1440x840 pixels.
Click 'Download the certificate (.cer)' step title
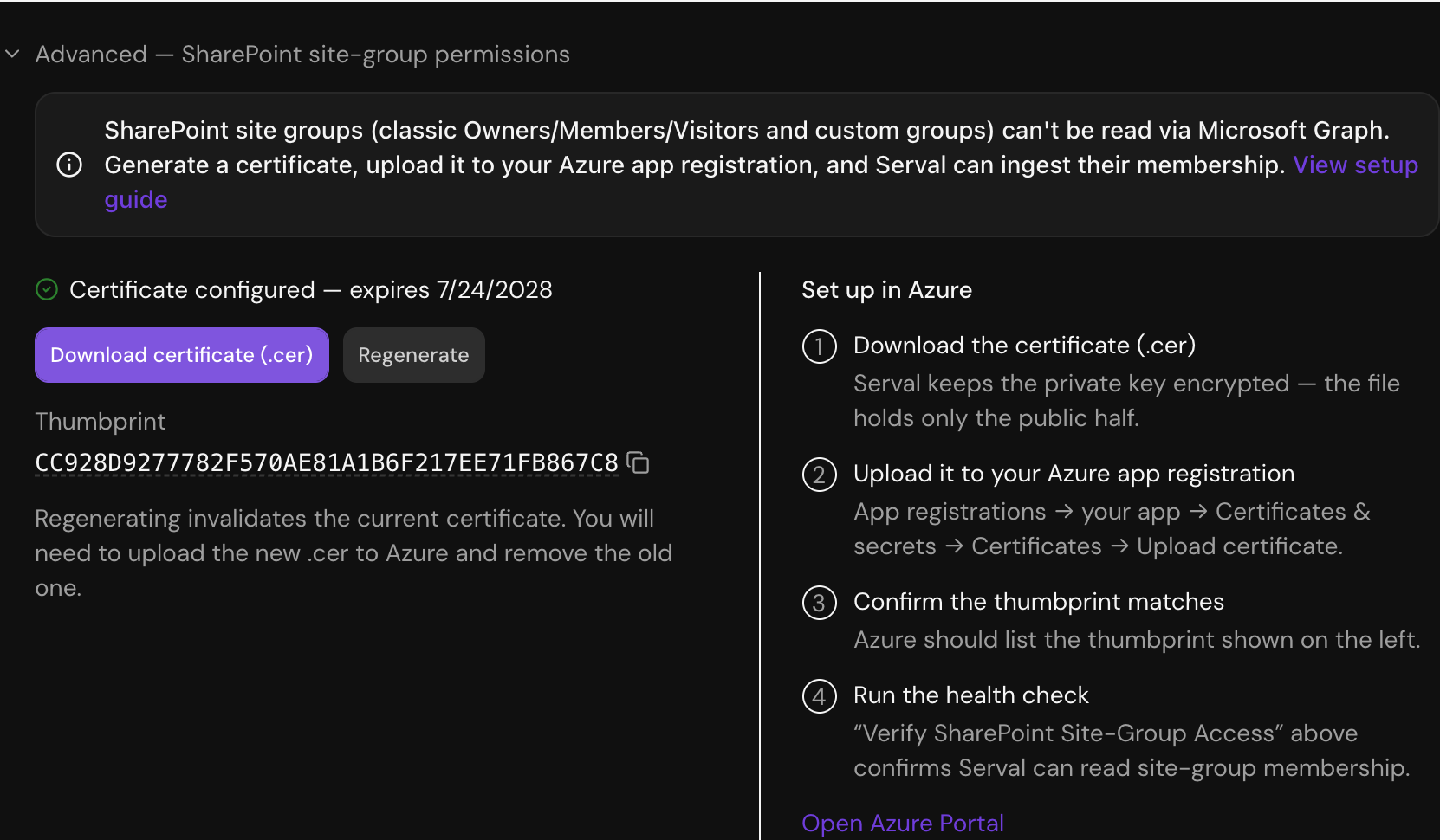coord(1025,345)
